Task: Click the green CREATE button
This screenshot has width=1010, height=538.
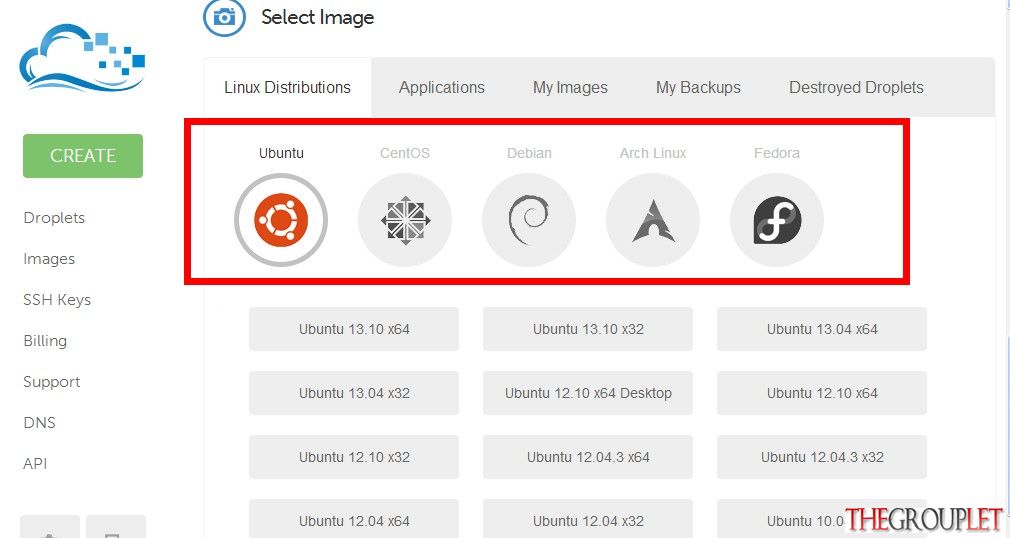Action: [x=83, y=156]
